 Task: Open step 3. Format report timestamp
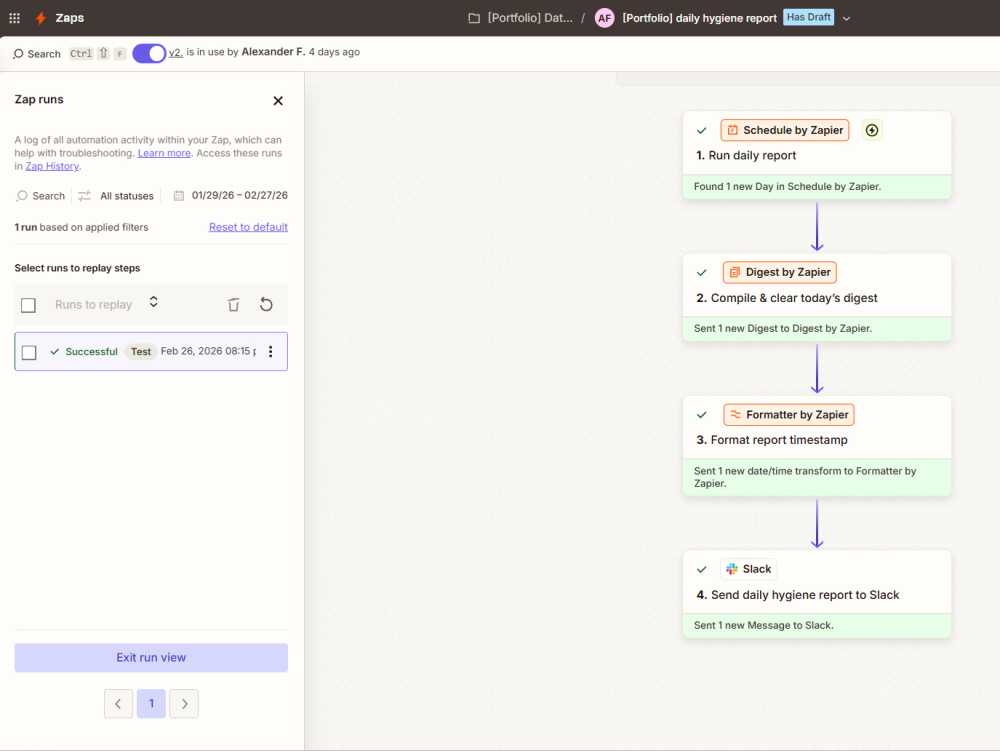coord(772,440)
